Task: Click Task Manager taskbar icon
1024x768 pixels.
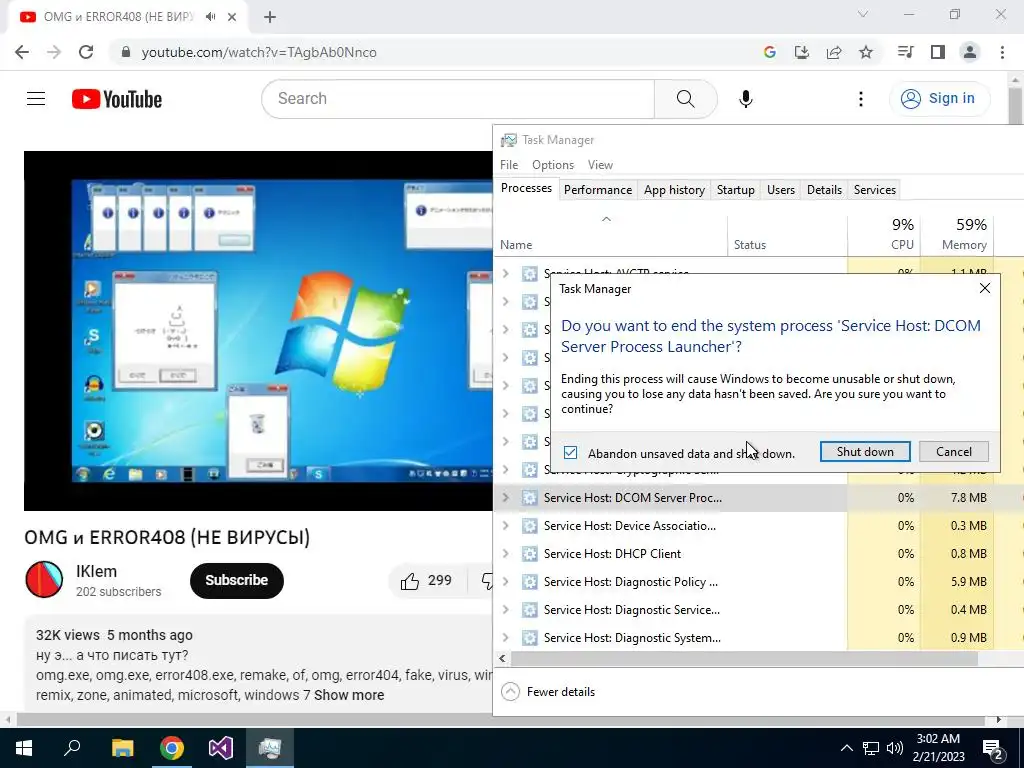Action: (270, 748)
